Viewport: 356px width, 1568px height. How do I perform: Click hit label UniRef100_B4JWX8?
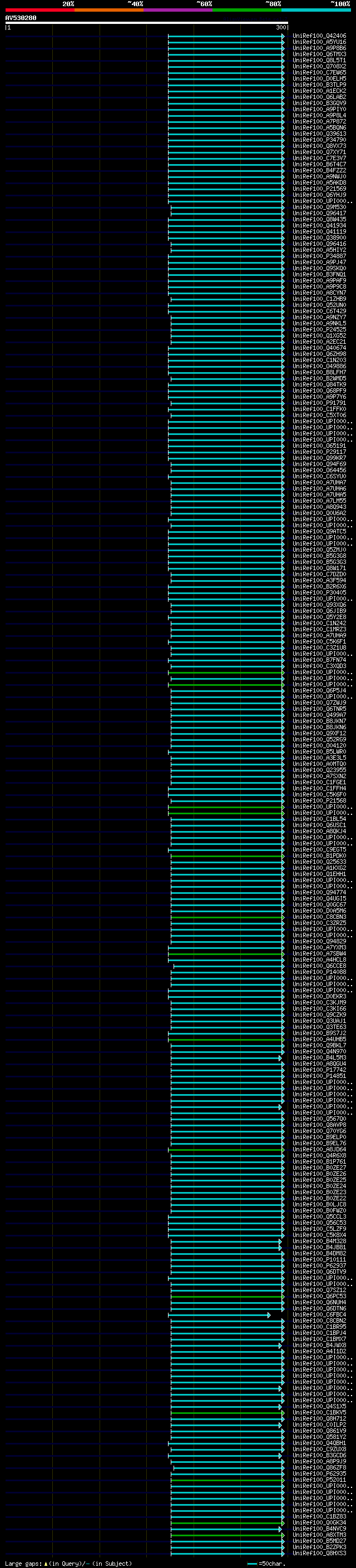[319, 1344]
